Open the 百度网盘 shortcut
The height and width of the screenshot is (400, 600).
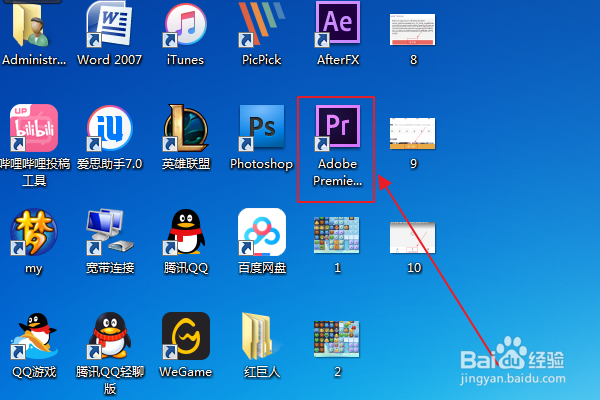tap(262, 232)
